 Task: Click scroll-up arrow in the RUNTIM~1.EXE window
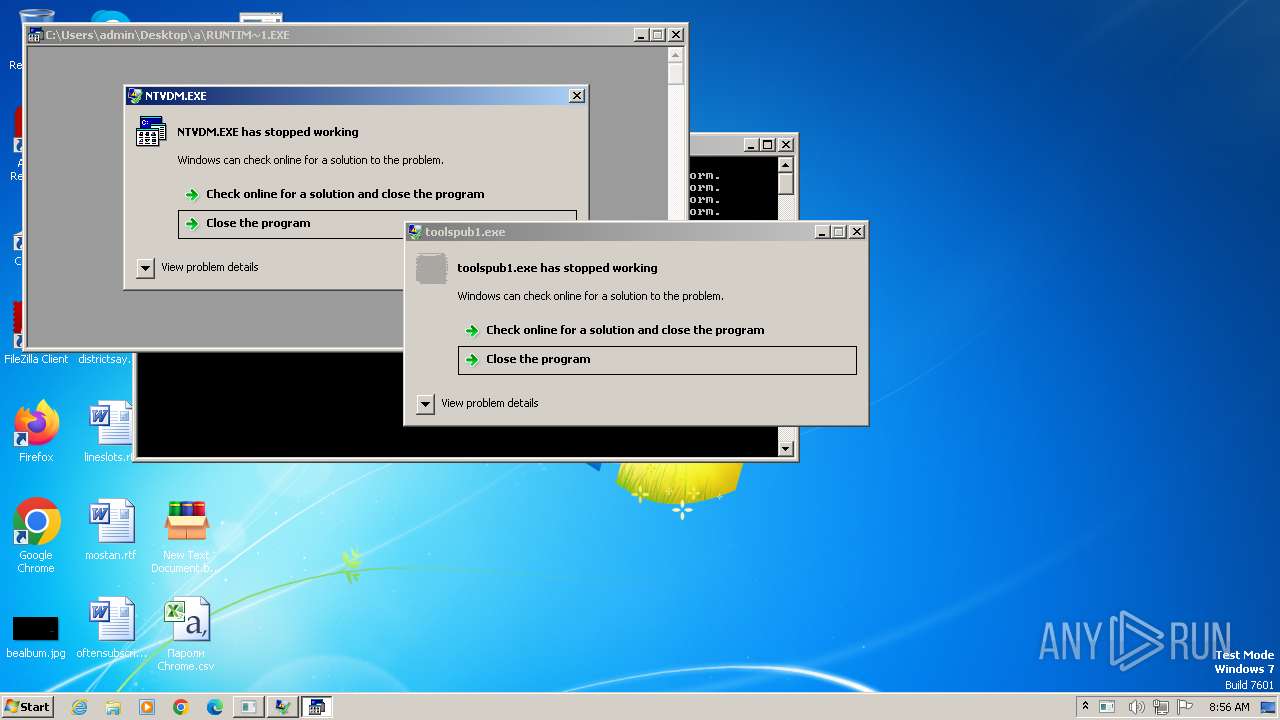coord(676,54)
